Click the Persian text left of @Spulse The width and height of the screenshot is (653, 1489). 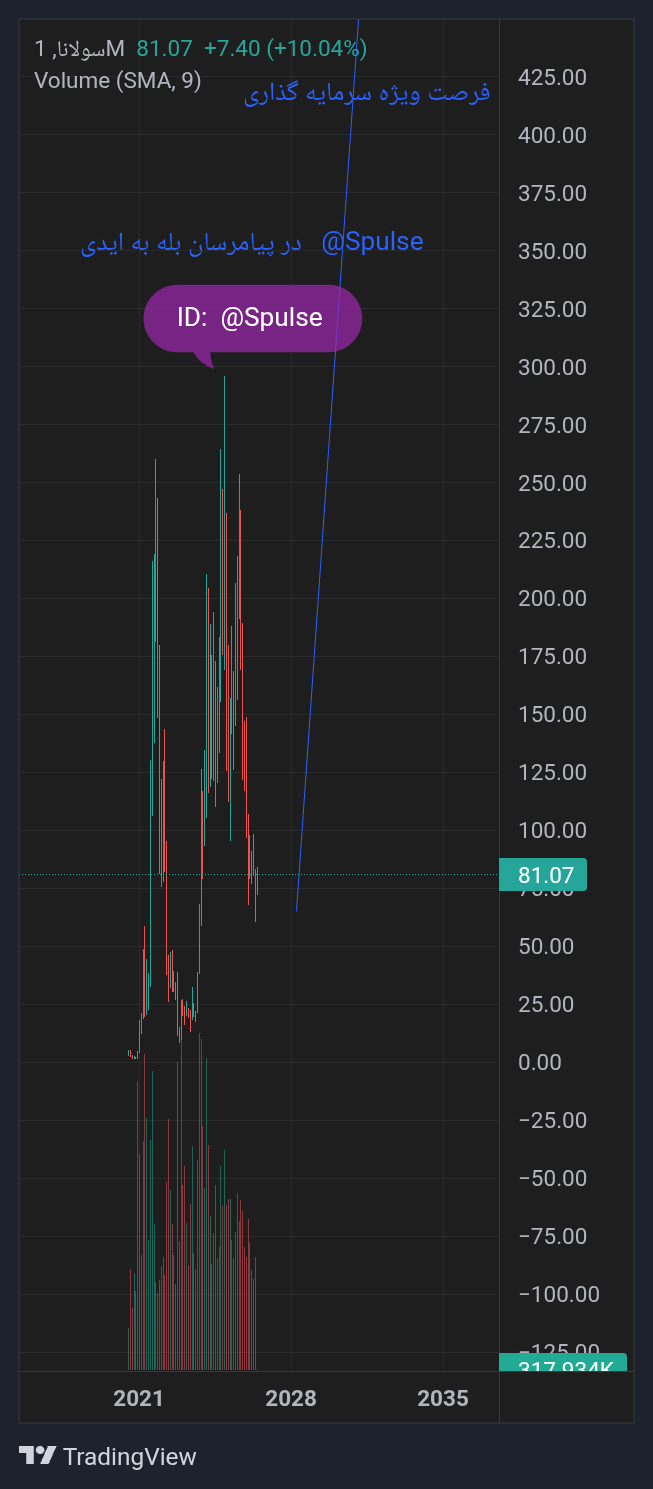pyautogui.click(x=191, y=244)
